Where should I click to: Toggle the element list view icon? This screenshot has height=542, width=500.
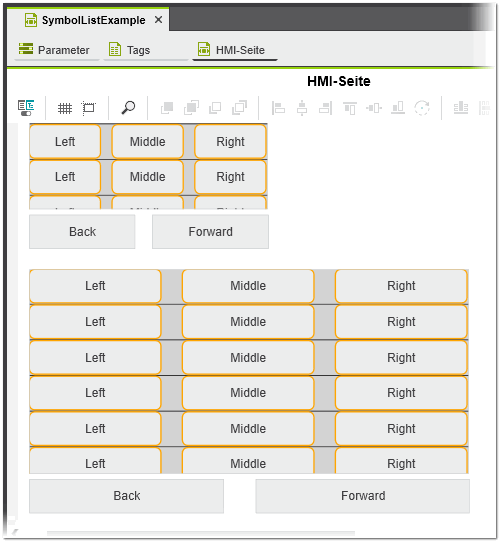(26, 108)
